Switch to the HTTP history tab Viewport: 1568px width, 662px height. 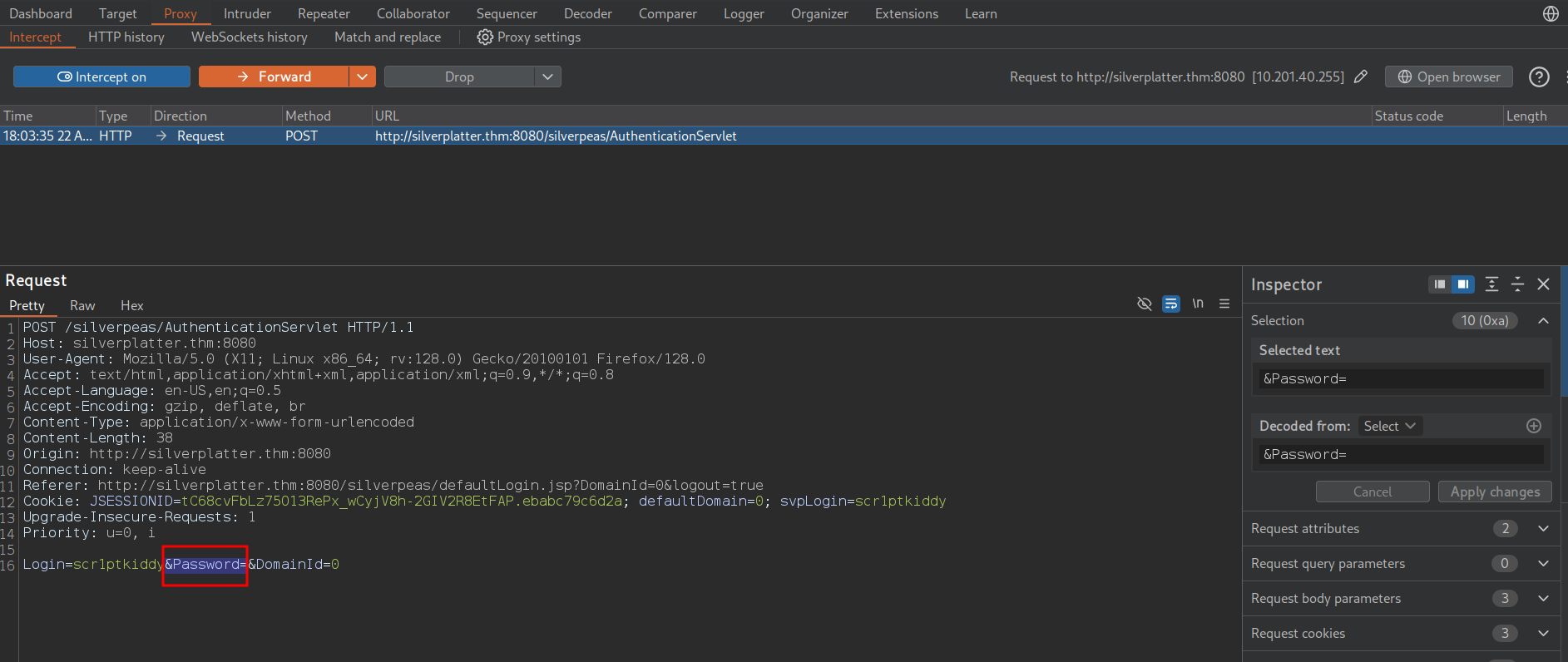pos(126,37)
